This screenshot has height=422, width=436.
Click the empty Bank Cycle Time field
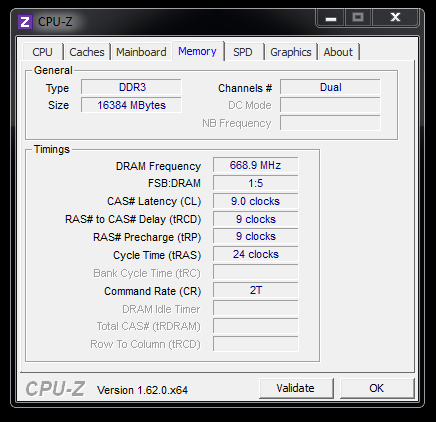point(256,272)
